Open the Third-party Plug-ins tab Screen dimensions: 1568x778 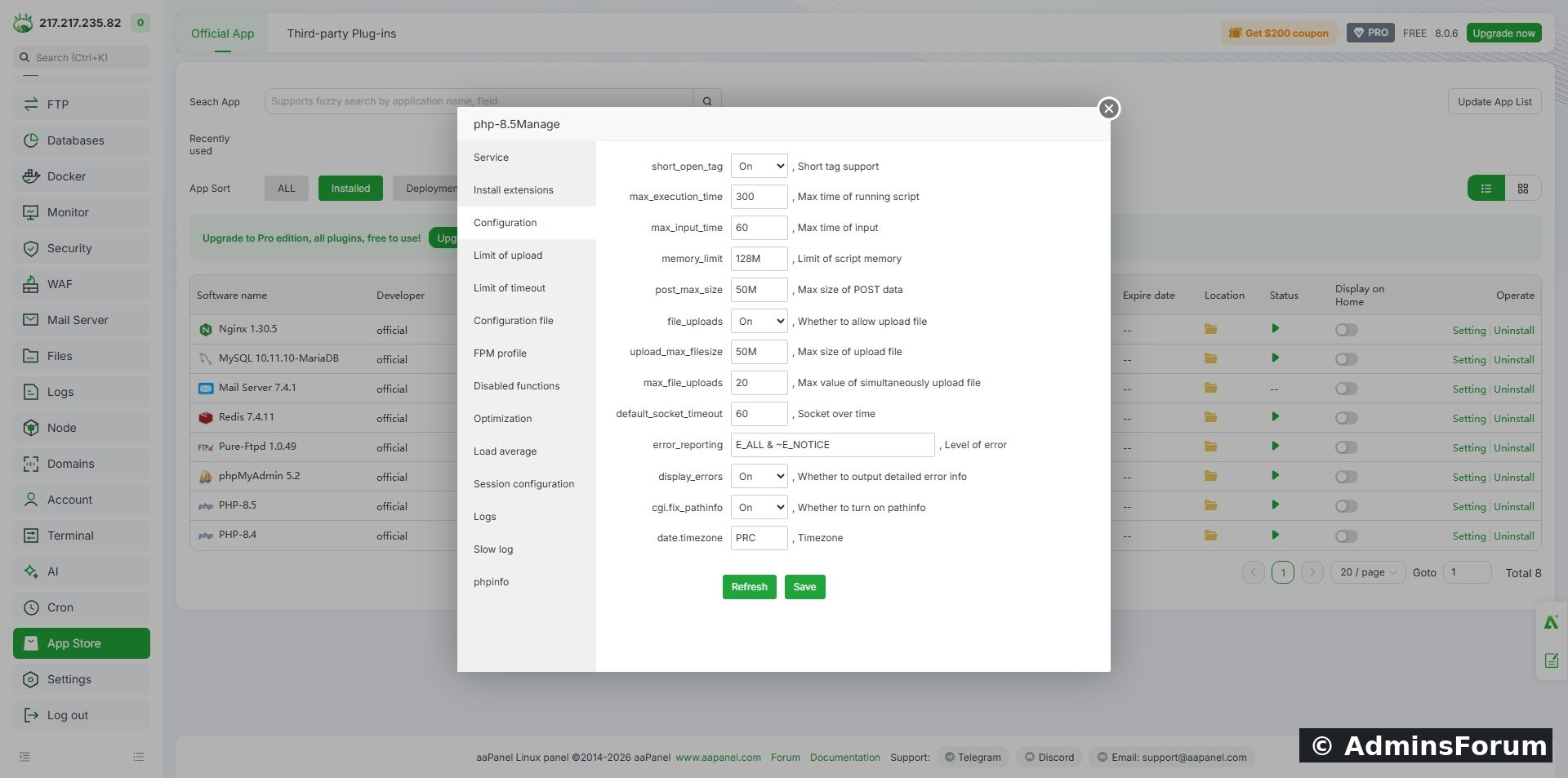click(x=341, y=33)
